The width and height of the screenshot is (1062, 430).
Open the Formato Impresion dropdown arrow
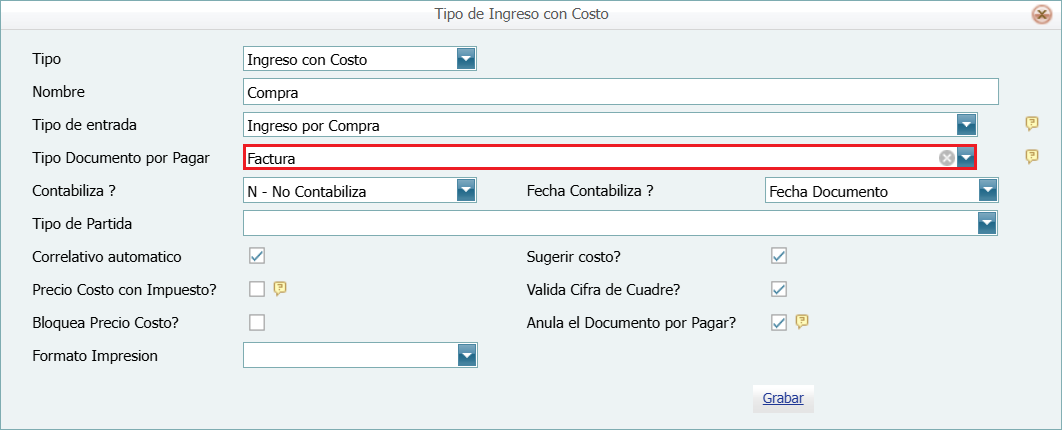point(466,355)
